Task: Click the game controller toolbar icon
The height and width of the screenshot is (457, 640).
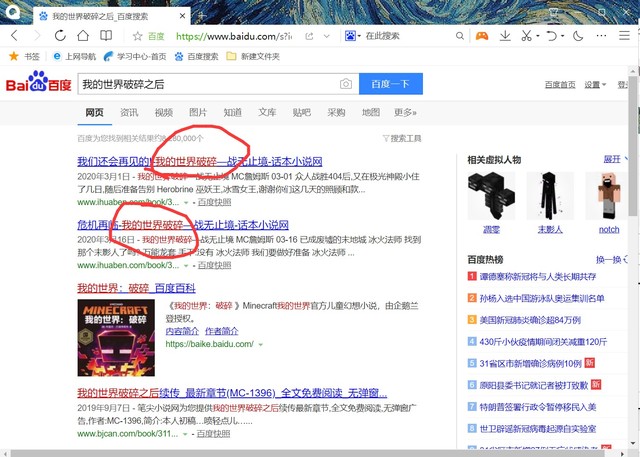Action: pyautogui.click(x=481, y=36)
